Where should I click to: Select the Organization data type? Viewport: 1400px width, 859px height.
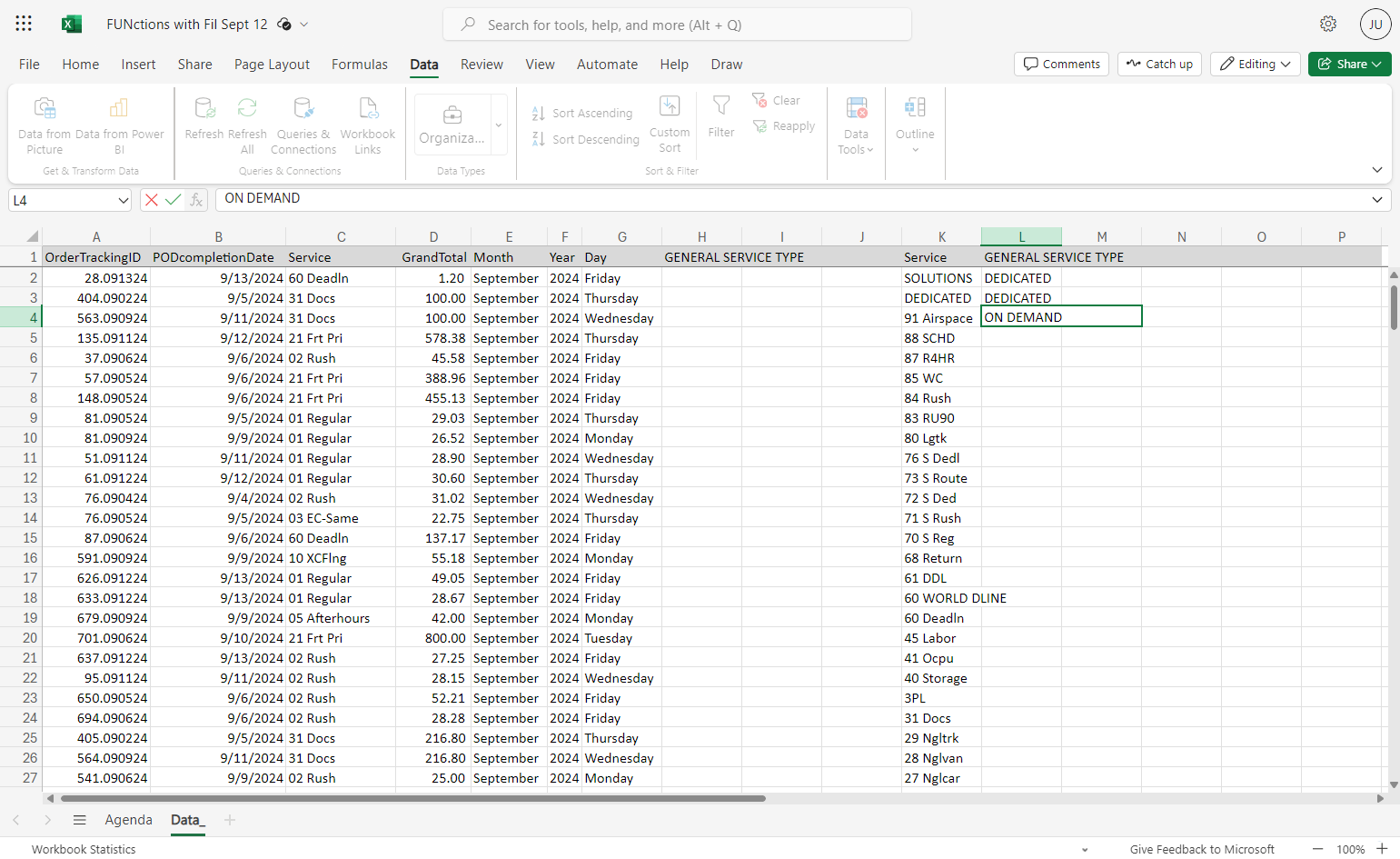452,125
